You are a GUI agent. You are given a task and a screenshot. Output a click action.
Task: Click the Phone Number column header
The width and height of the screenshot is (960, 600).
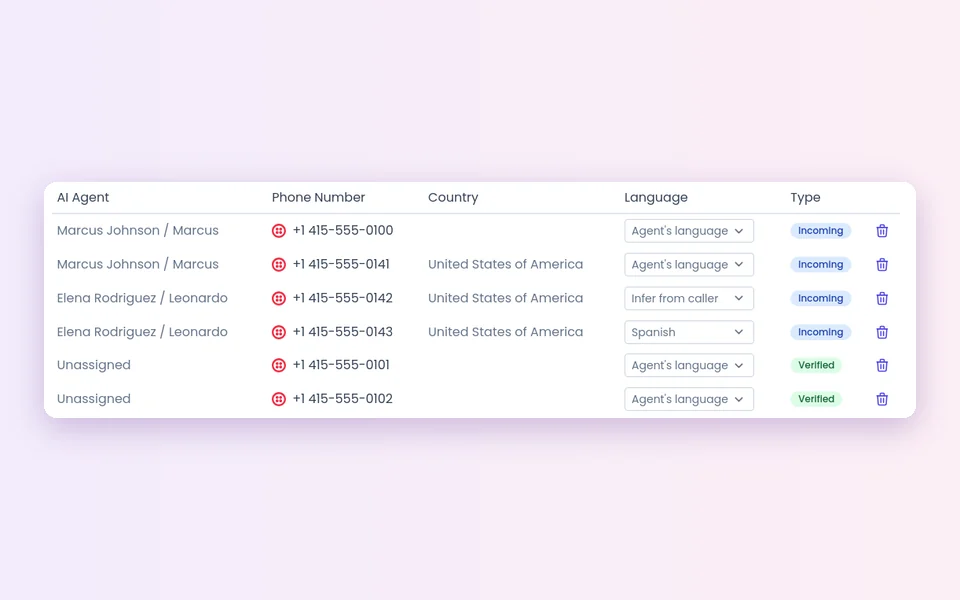[x=318, y=197]
